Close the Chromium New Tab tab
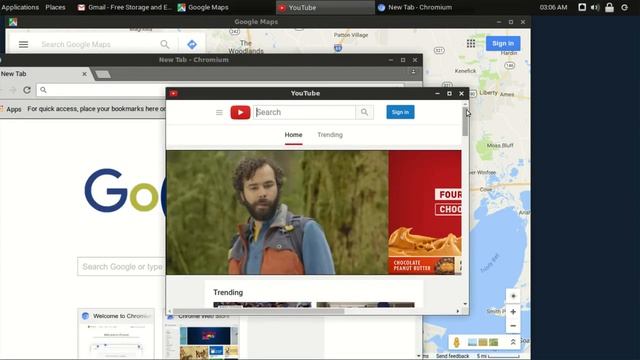The width and height of the screenshot is (640, 360). 84,74
